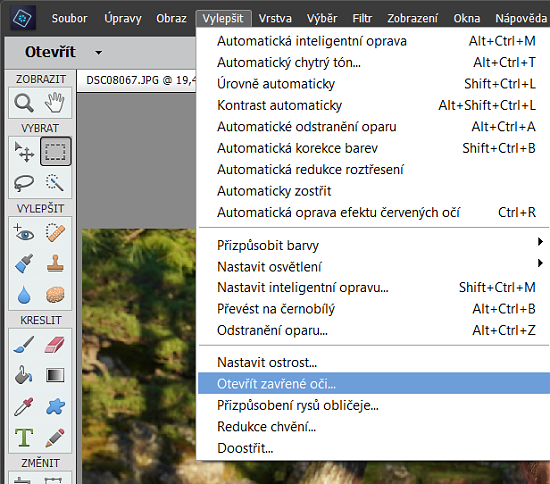
Task: Pick the Eyedropper color picker tool
Action: (24, 406)
